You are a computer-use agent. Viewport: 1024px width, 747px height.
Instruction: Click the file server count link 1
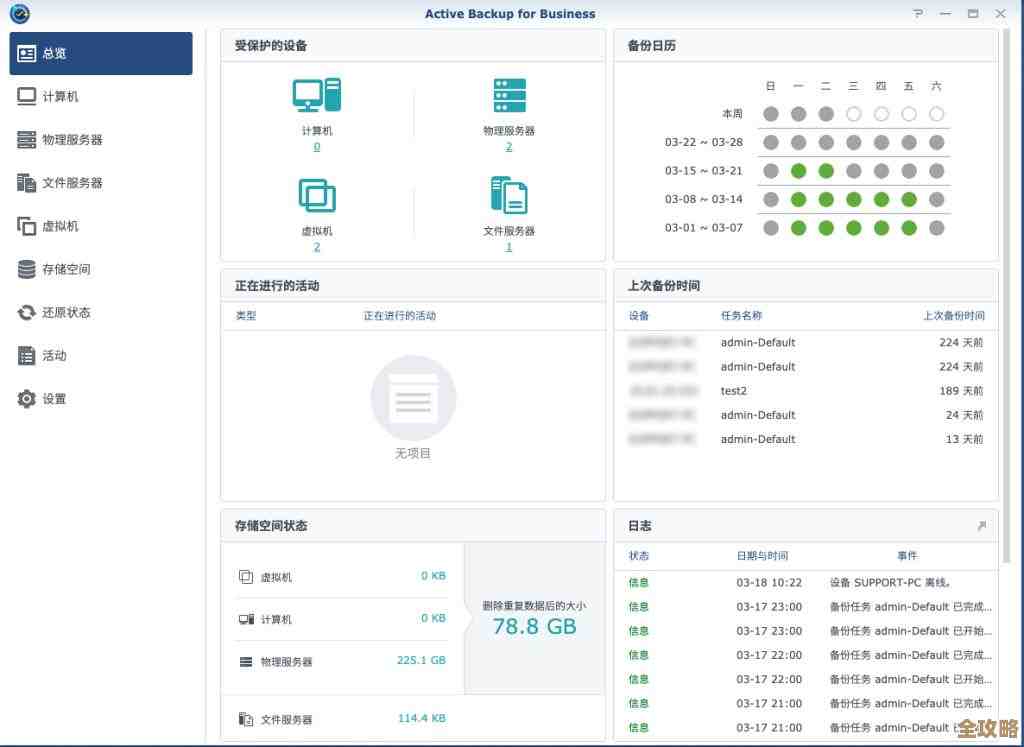[x=508, y=247]
